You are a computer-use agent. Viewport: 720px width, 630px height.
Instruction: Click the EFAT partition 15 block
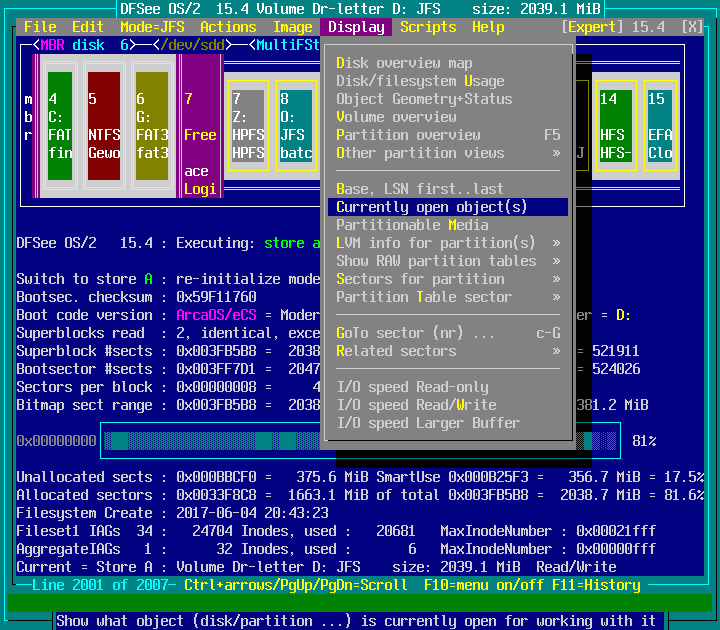[x=660, y=126]
